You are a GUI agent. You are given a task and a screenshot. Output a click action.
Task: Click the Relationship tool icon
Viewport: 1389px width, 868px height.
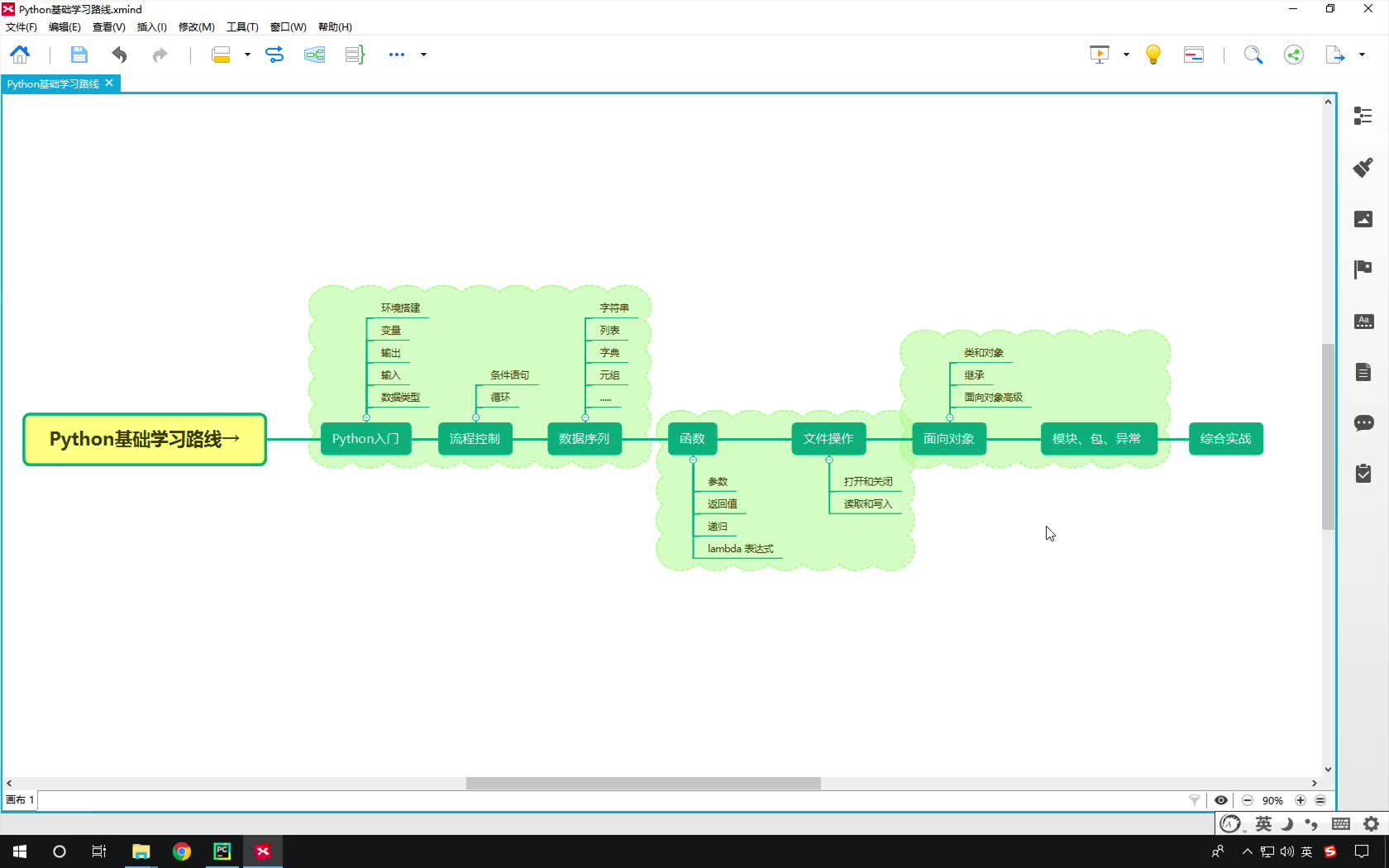[274, 55]
